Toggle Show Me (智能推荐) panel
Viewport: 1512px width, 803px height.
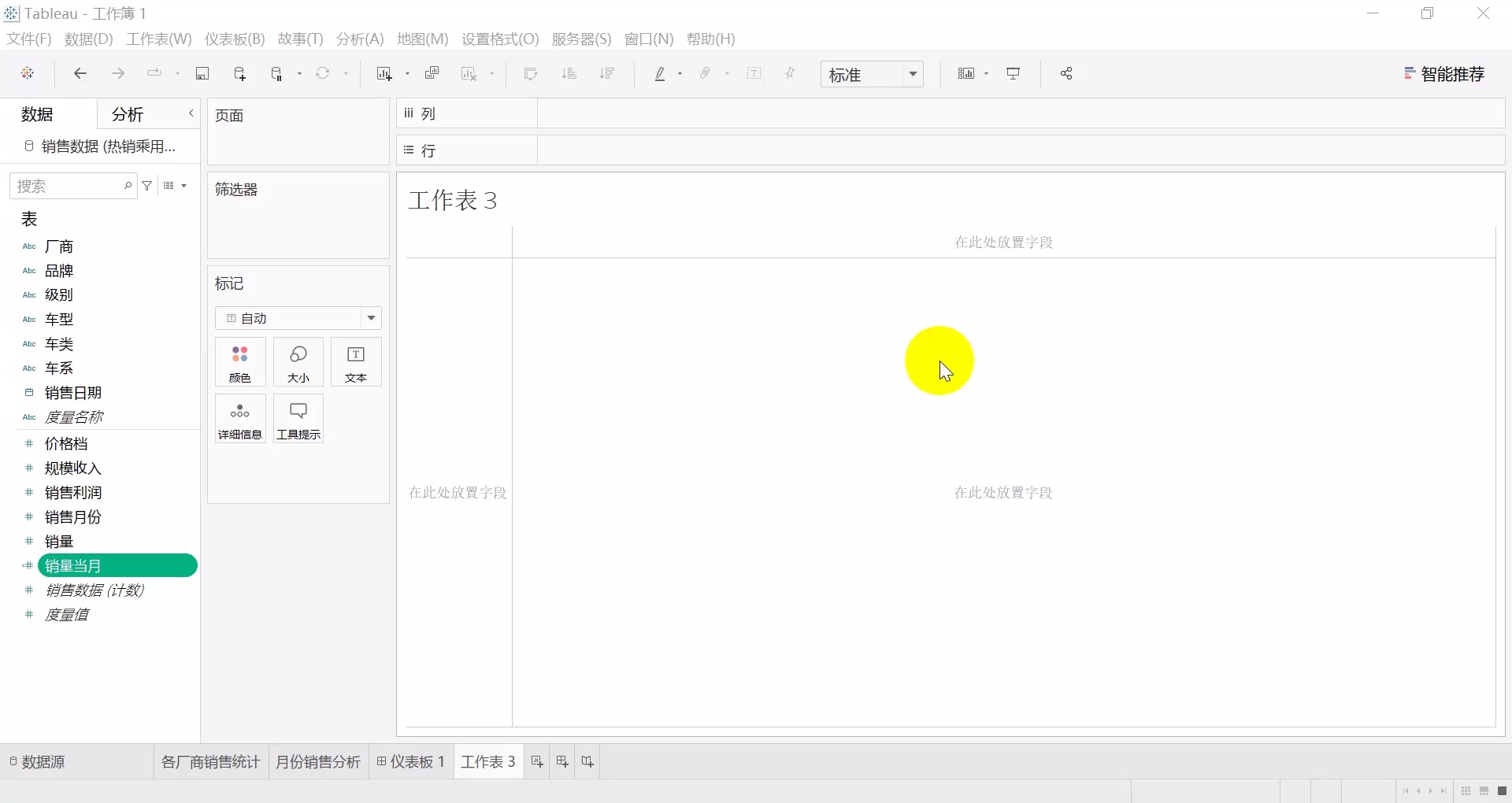pyautogui.click(x=1444, y=74)
